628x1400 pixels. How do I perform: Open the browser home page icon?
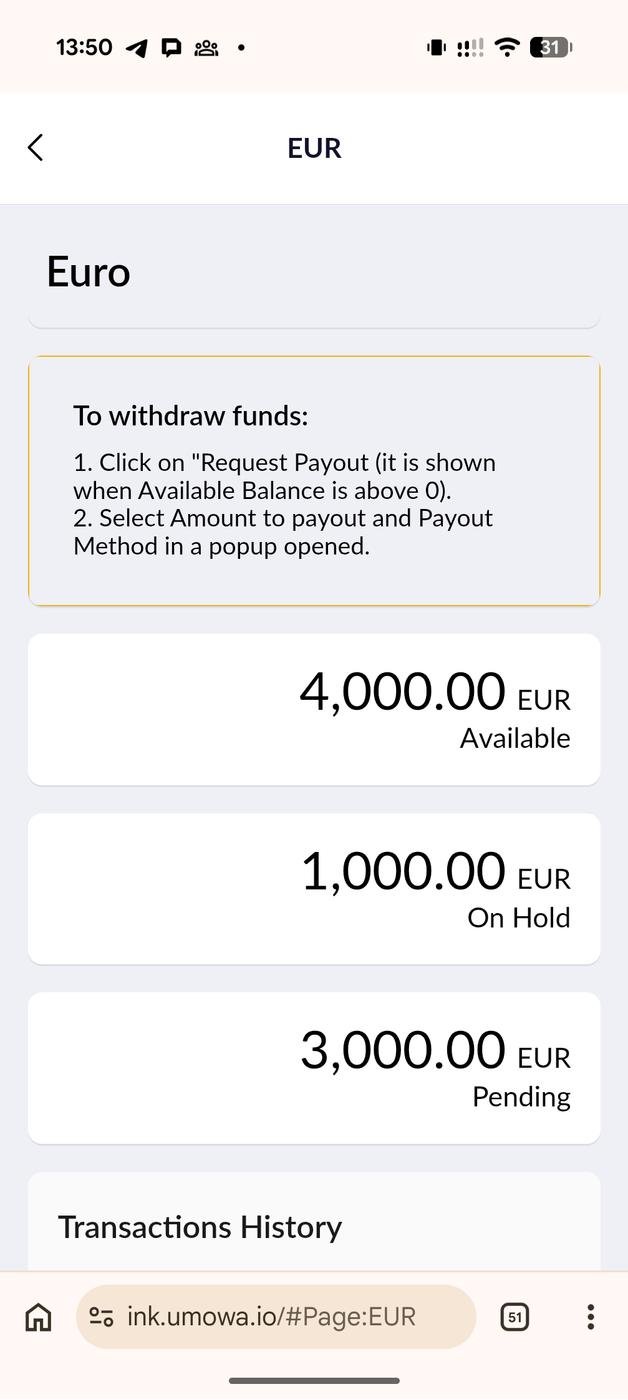[x=38, y=1317]
